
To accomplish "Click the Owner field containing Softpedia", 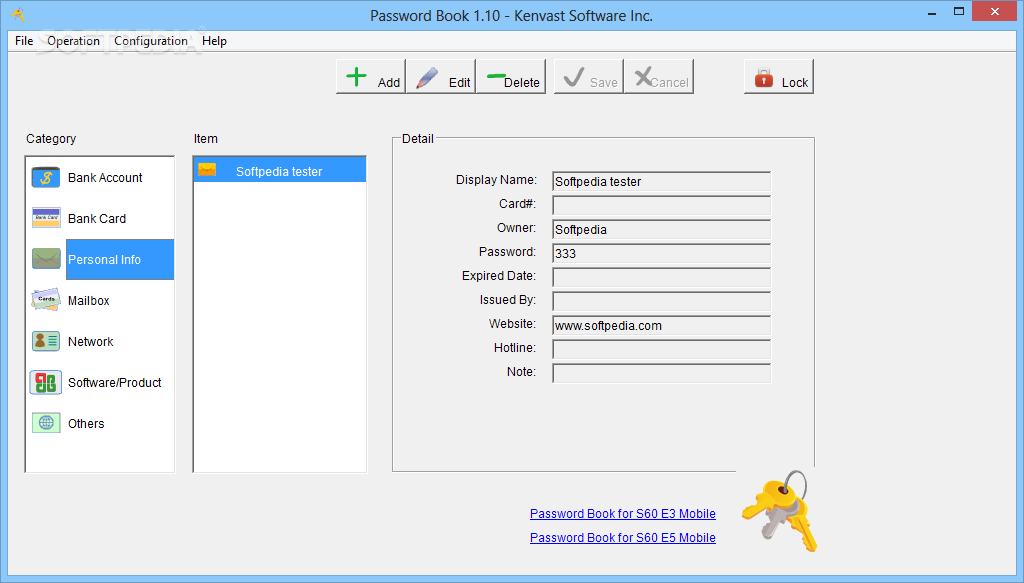I will click(662, 229).
